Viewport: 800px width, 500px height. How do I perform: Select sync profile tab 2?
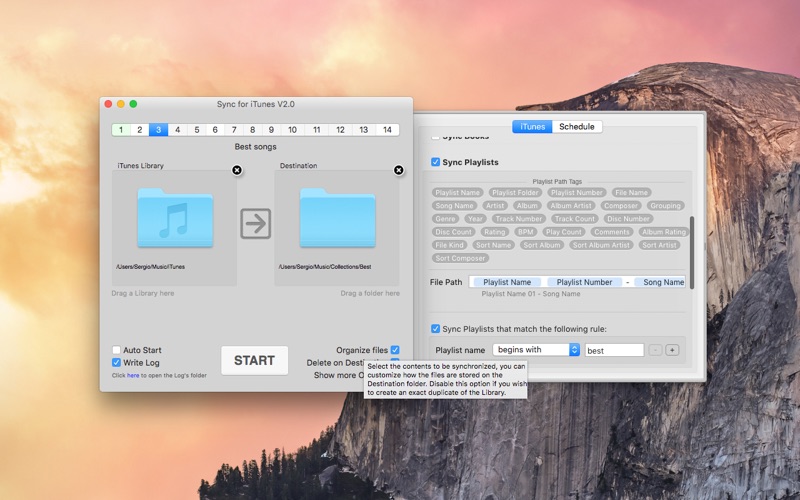tap(139, 130)
